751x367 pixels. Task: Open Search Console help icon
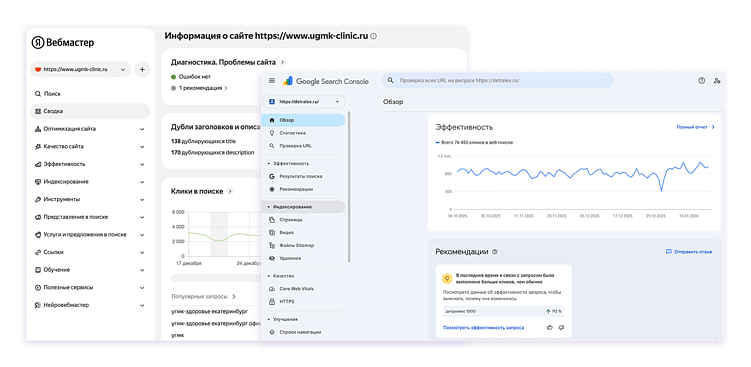pyautogui.click(x=702, y=81)
